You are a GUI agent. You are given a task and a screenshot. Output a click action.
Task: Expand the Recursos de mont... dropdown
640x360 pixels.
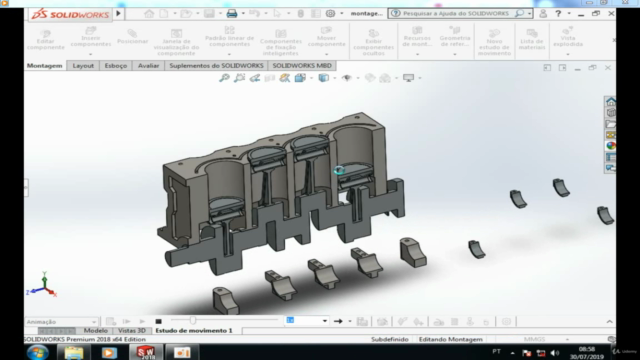pyautogui.click(x=417, y=54)
